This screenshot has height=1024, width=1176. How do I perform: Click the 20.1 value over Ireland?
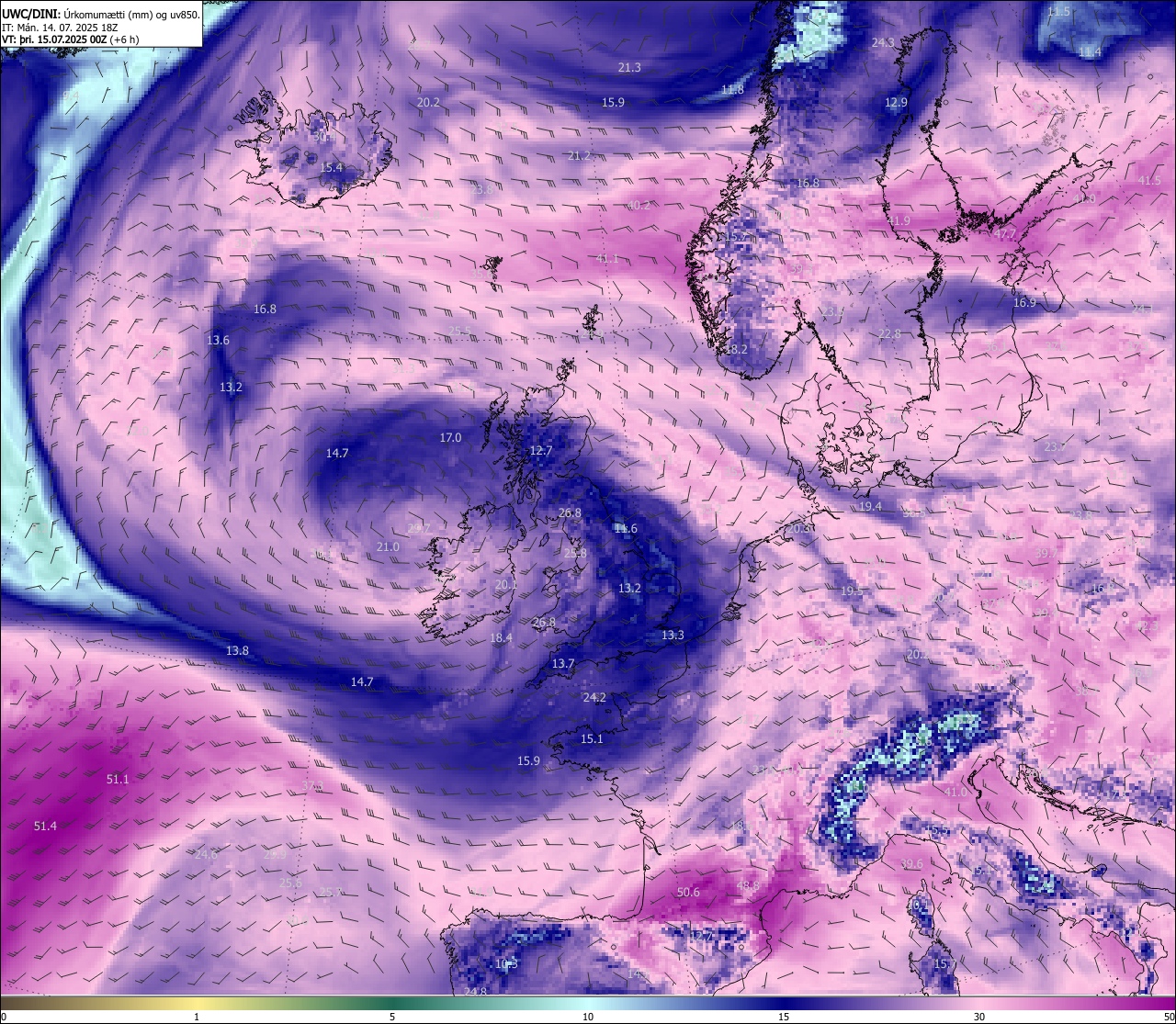[505, 585]
